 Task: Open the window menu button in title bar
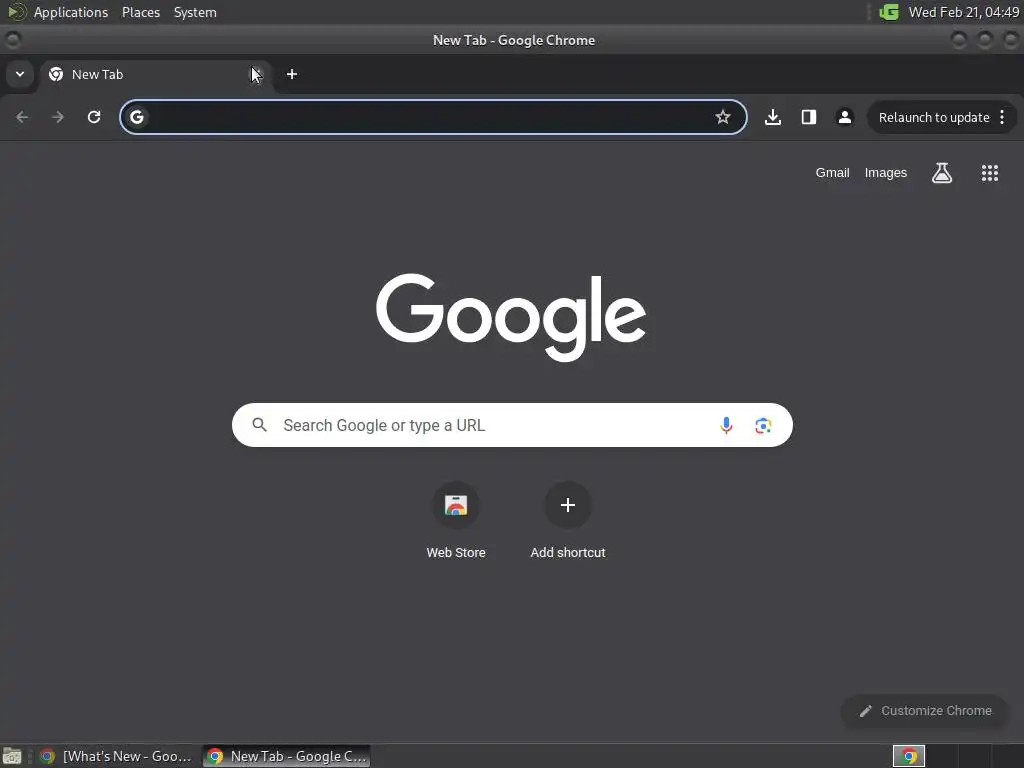12,40
